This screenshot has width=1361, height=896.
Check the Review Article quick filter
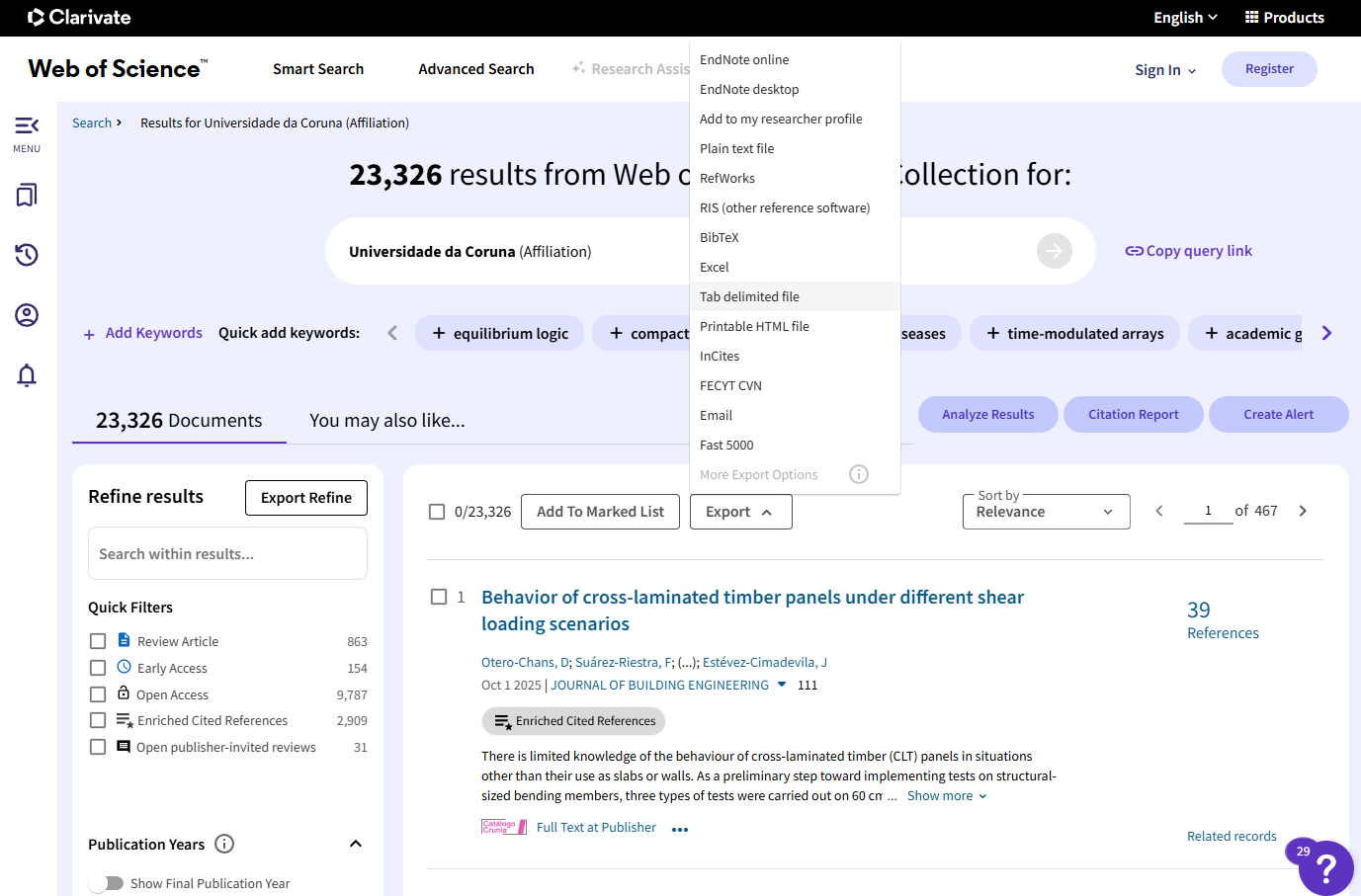click(x=98, y=641)
